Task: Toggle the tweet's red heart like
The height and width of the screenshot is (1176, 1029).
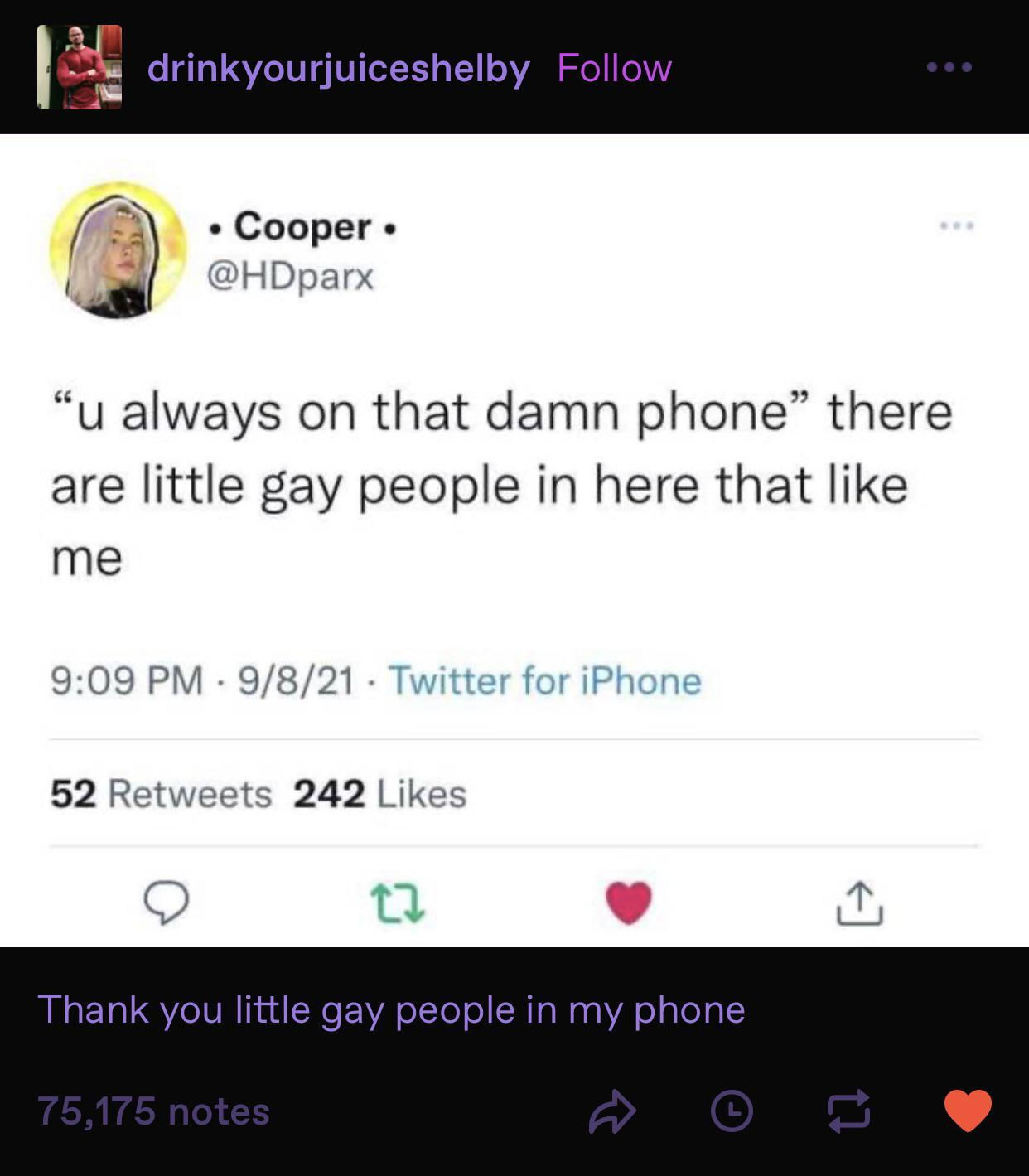Action: pyautogui.click(x=629, y=903)
